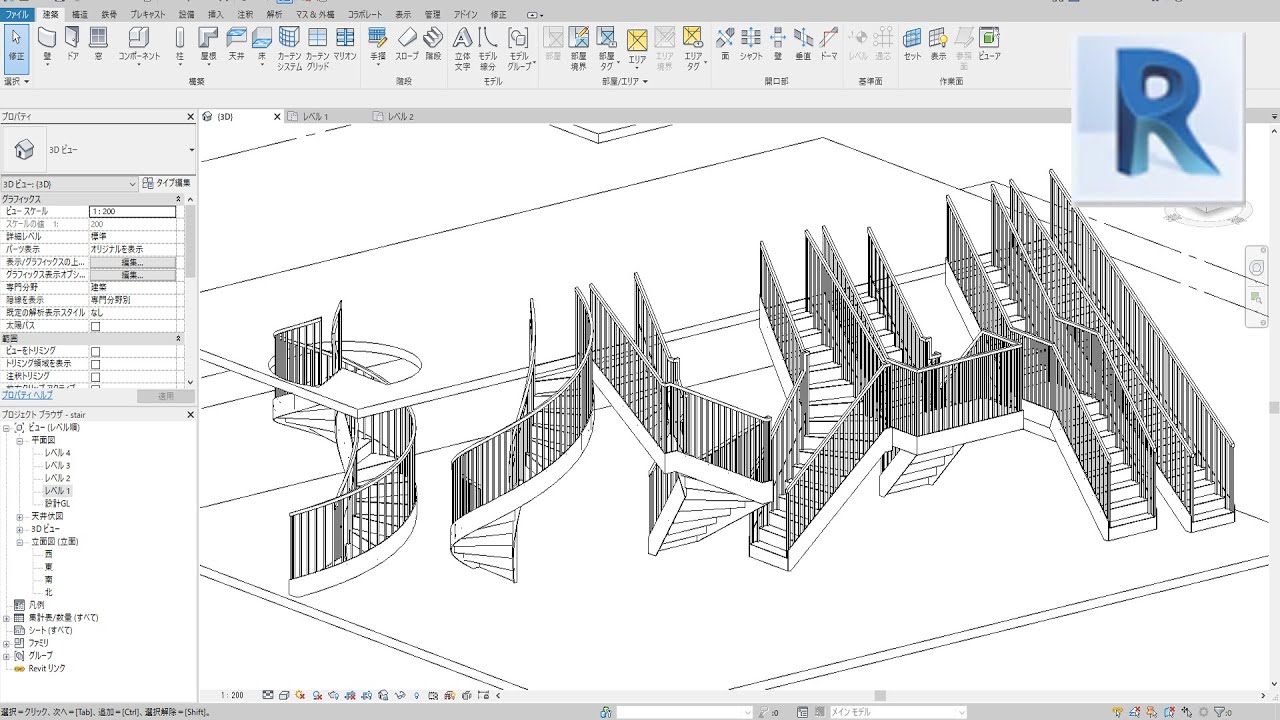Select the シャフト (Shaft) opening tool
This screenshot has width=1280, height=720.
point(751,45)
